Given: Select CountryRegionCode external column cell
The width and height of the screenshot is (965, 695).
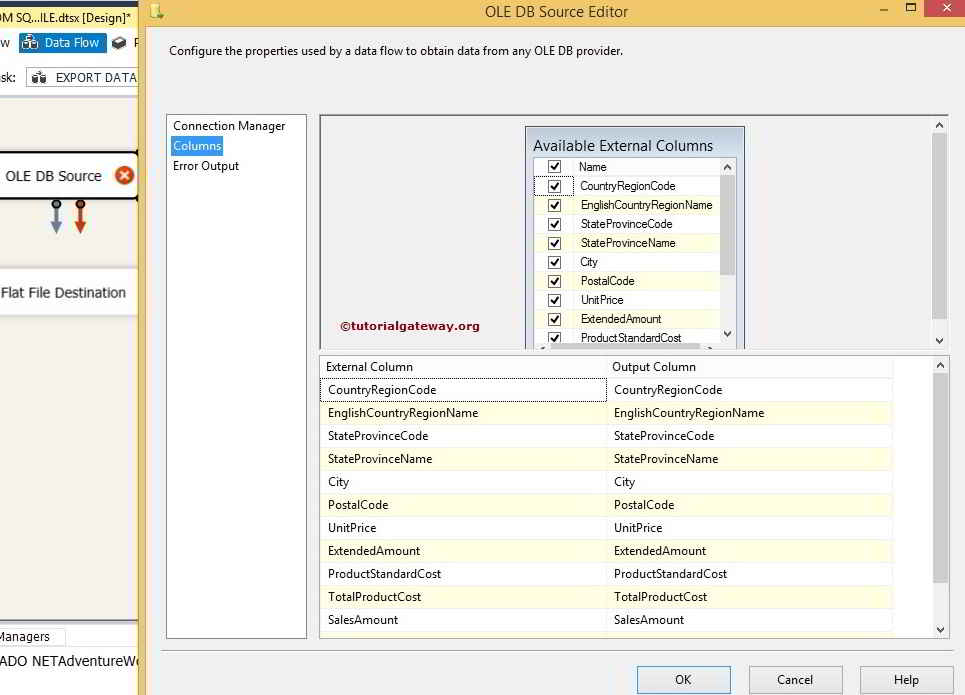Looking at the screenshot, I should 463,390.
